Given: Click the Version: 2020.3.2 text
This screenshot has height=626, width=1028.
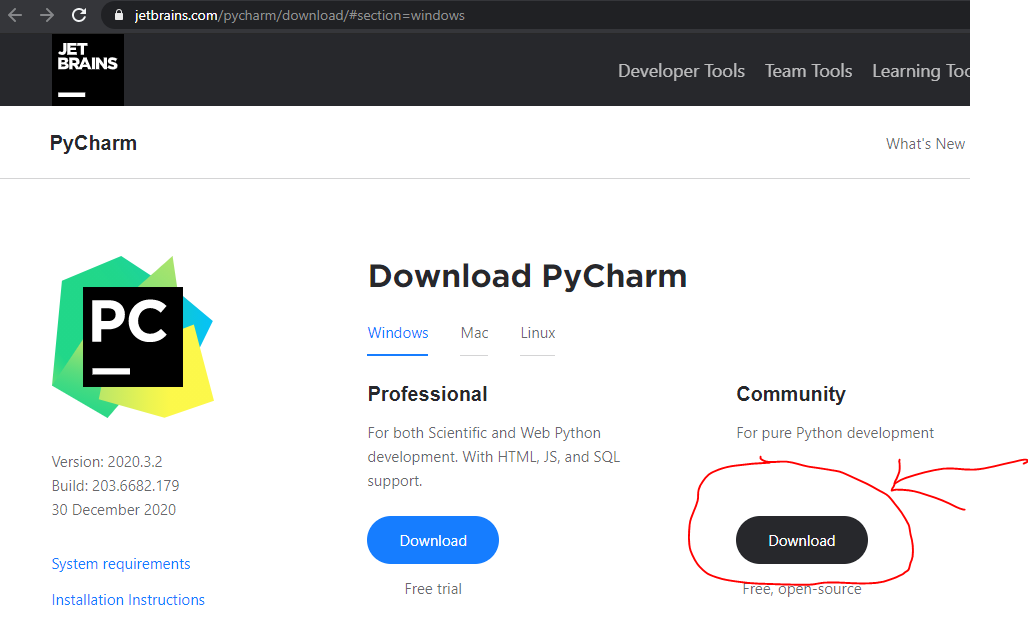Looking at the screenshot, I should click(x=107, y=461).
